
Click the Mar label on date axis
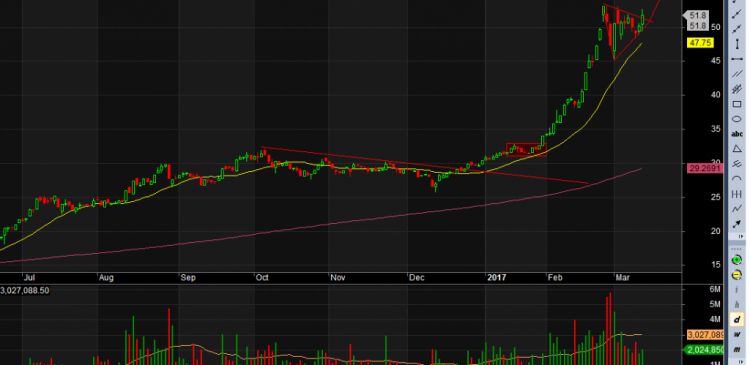coord(623,277)
